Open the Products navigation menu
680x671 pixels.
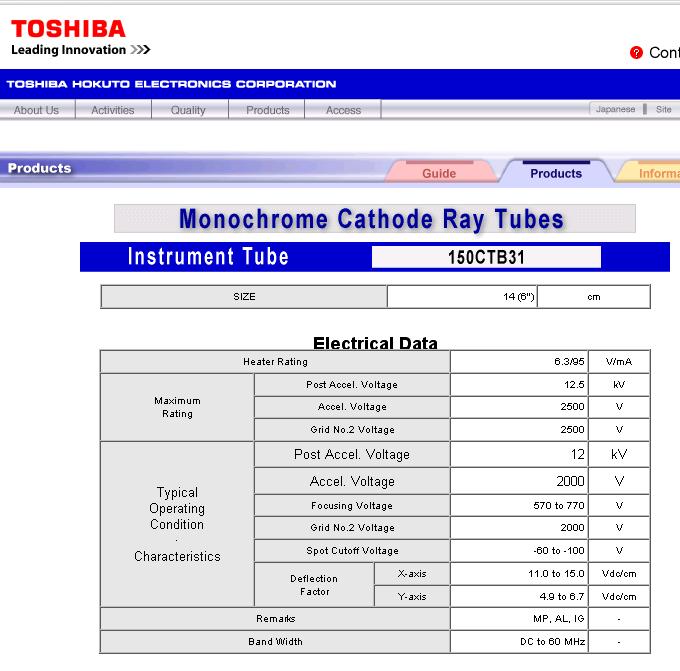[268, 110]
